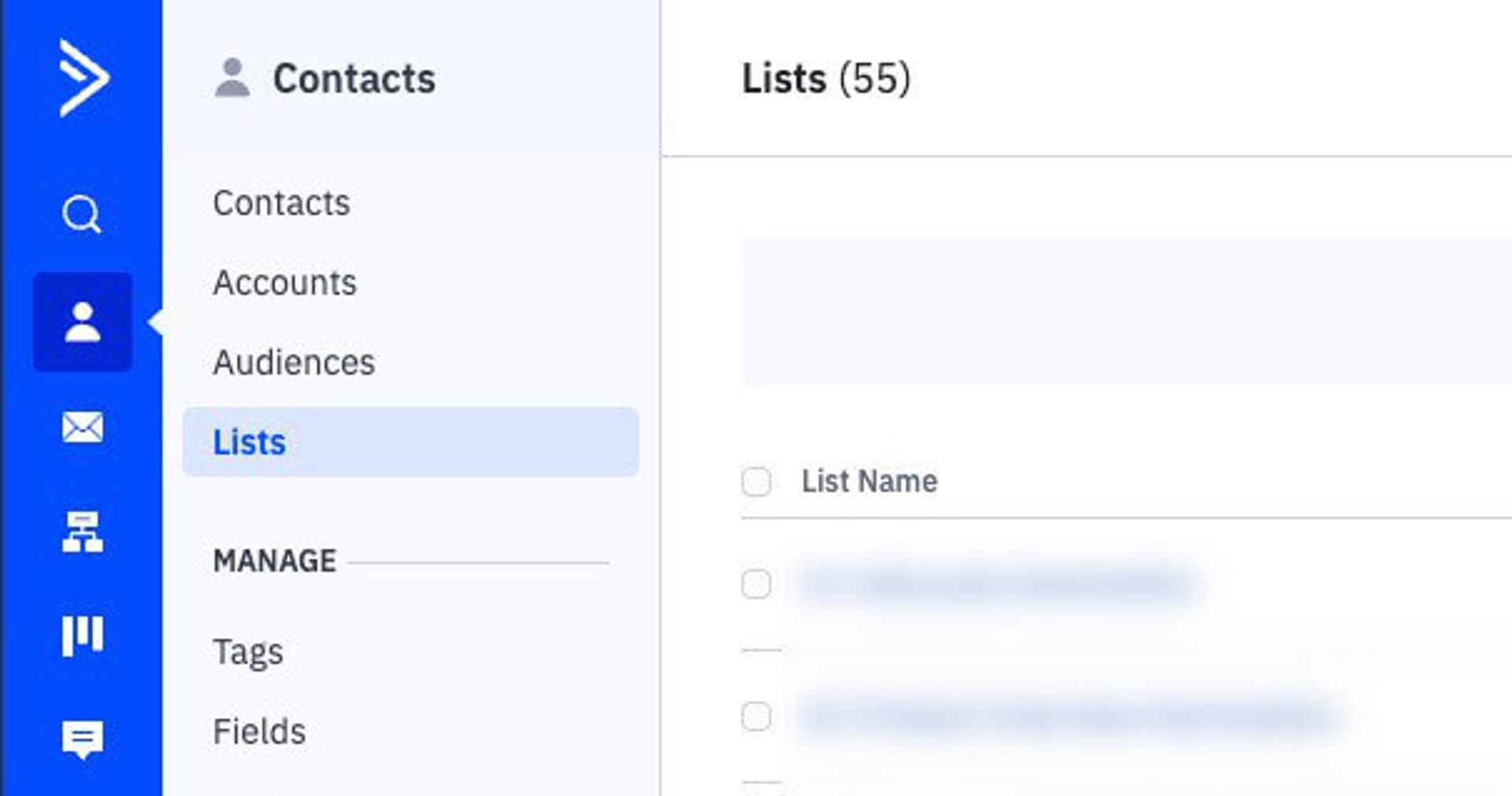
Task: Select the Lists menu item
Action: 250,442
